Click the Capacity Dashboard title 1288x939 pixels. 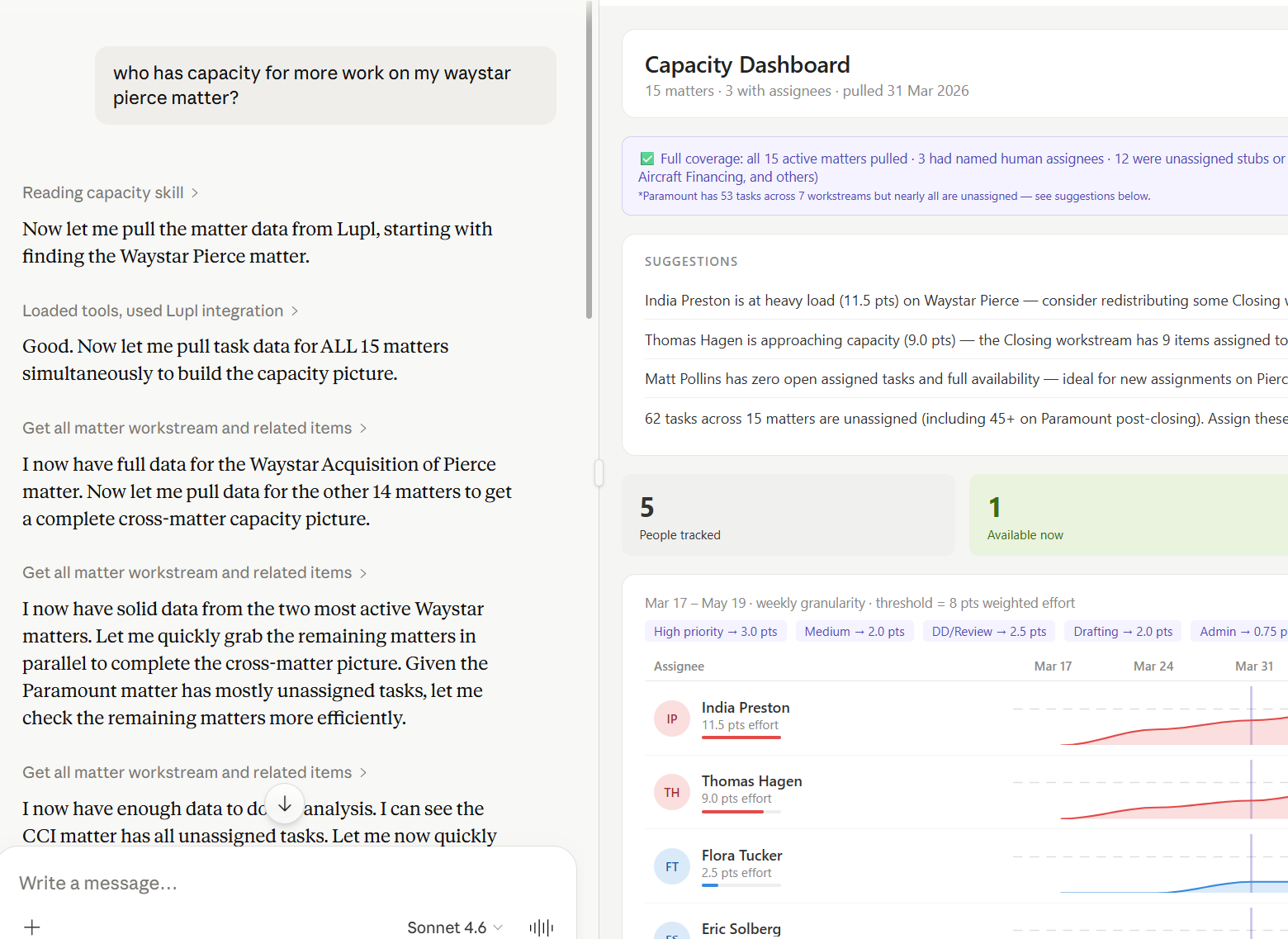(x=747, y=64)
